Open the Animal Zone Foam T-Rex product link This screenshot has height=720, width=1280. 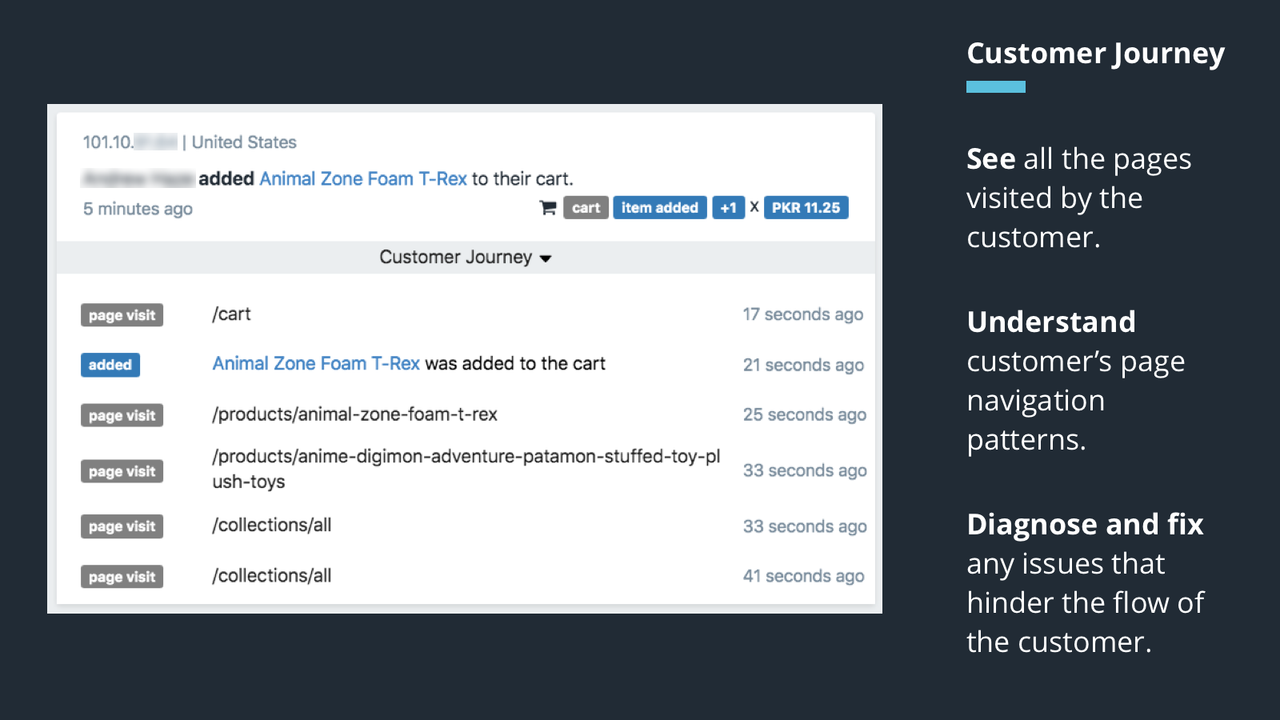coord(362,178)
